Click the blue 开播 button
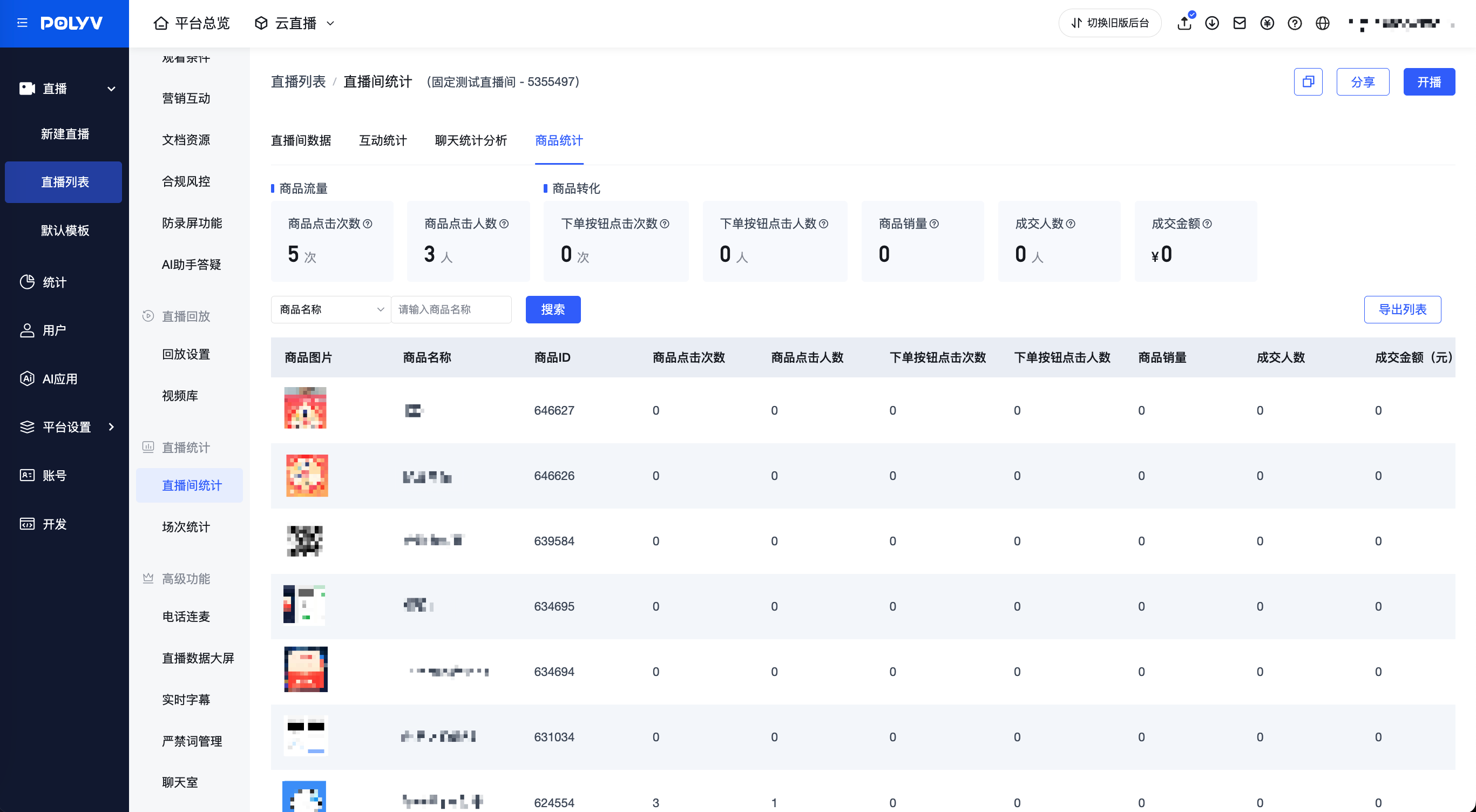 (x=1429, y=82)
